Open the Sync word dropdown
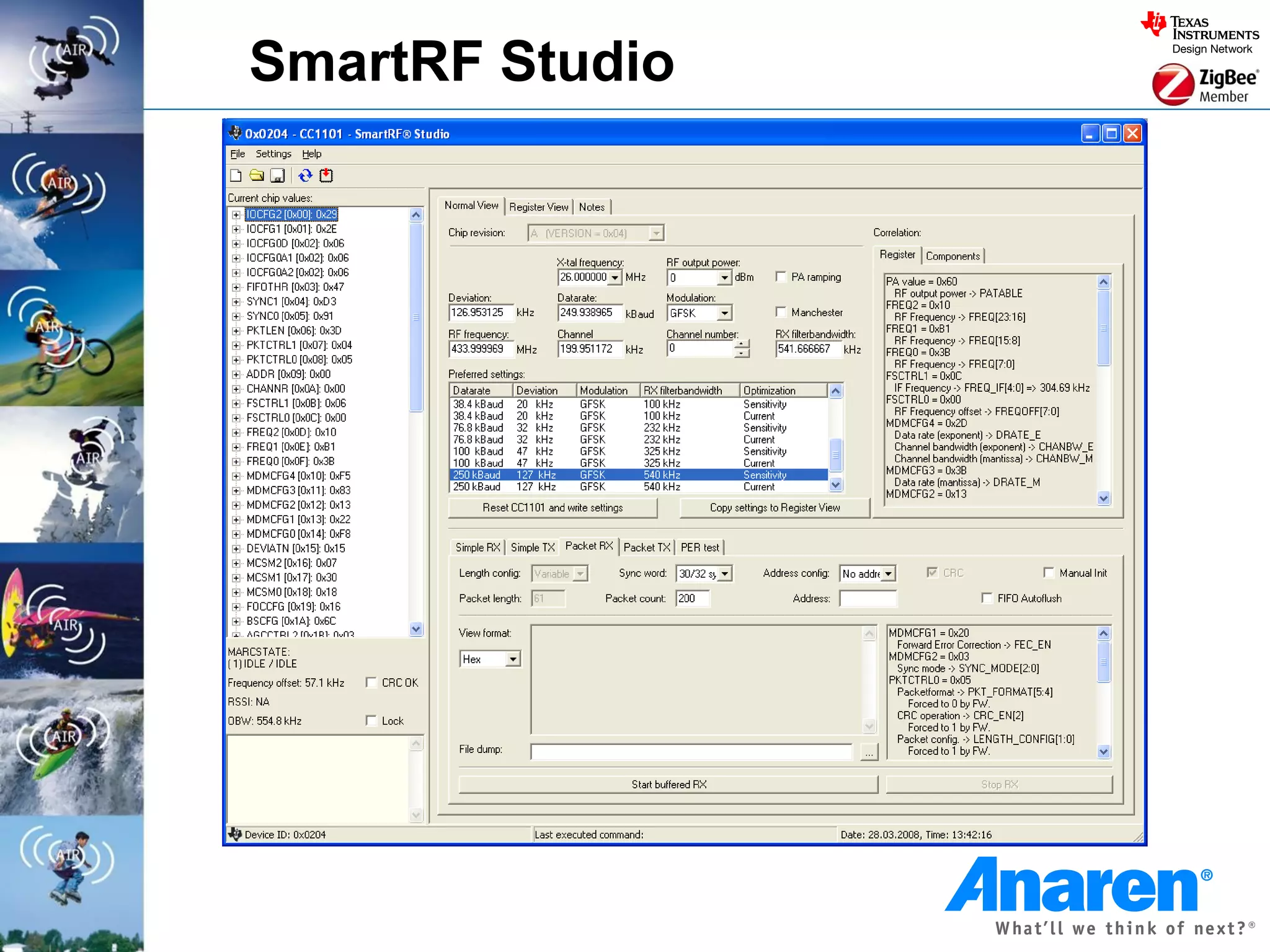The width and height of the screenshot is (1270, 952). tap(724, 574)
